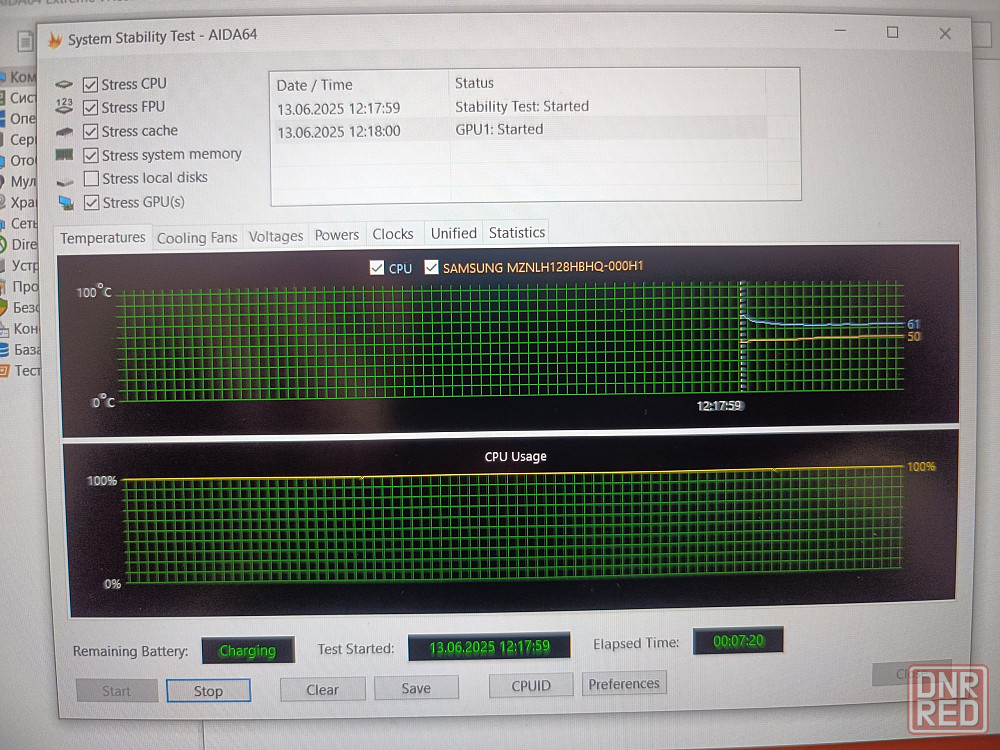1000x750 pixels.
Task: Toggle the Stress GPU(s) checkbox
Action: (92, 202)
